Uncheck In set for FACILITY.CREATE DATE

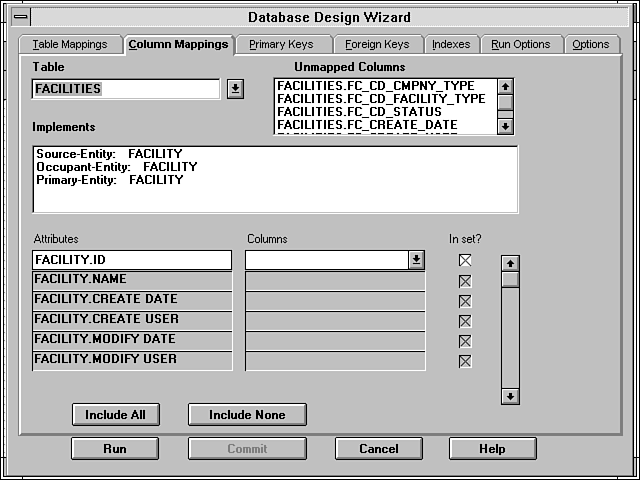coord(464,300)
